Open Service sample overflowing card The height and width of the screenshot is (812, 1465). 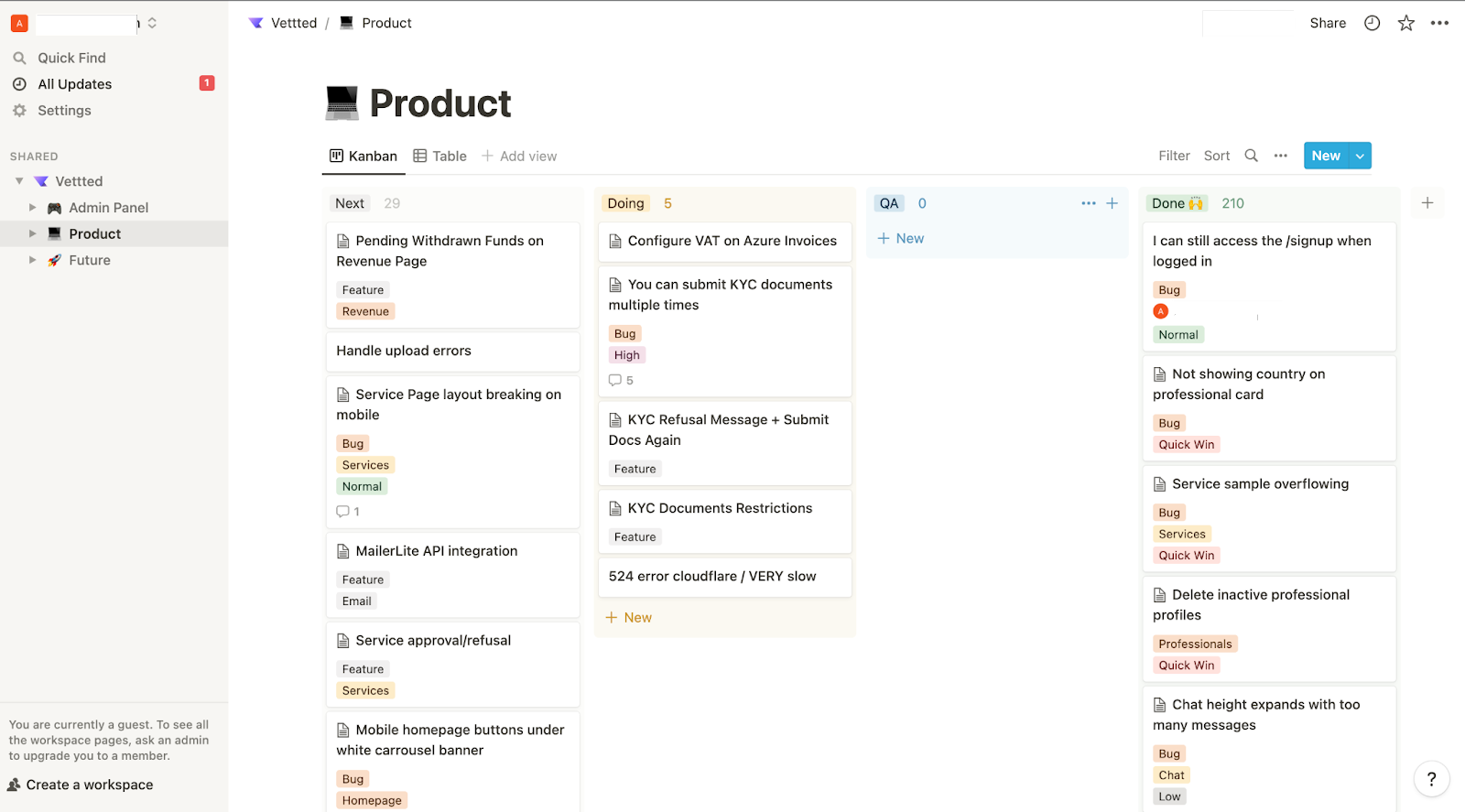[x=1269, y=519]
